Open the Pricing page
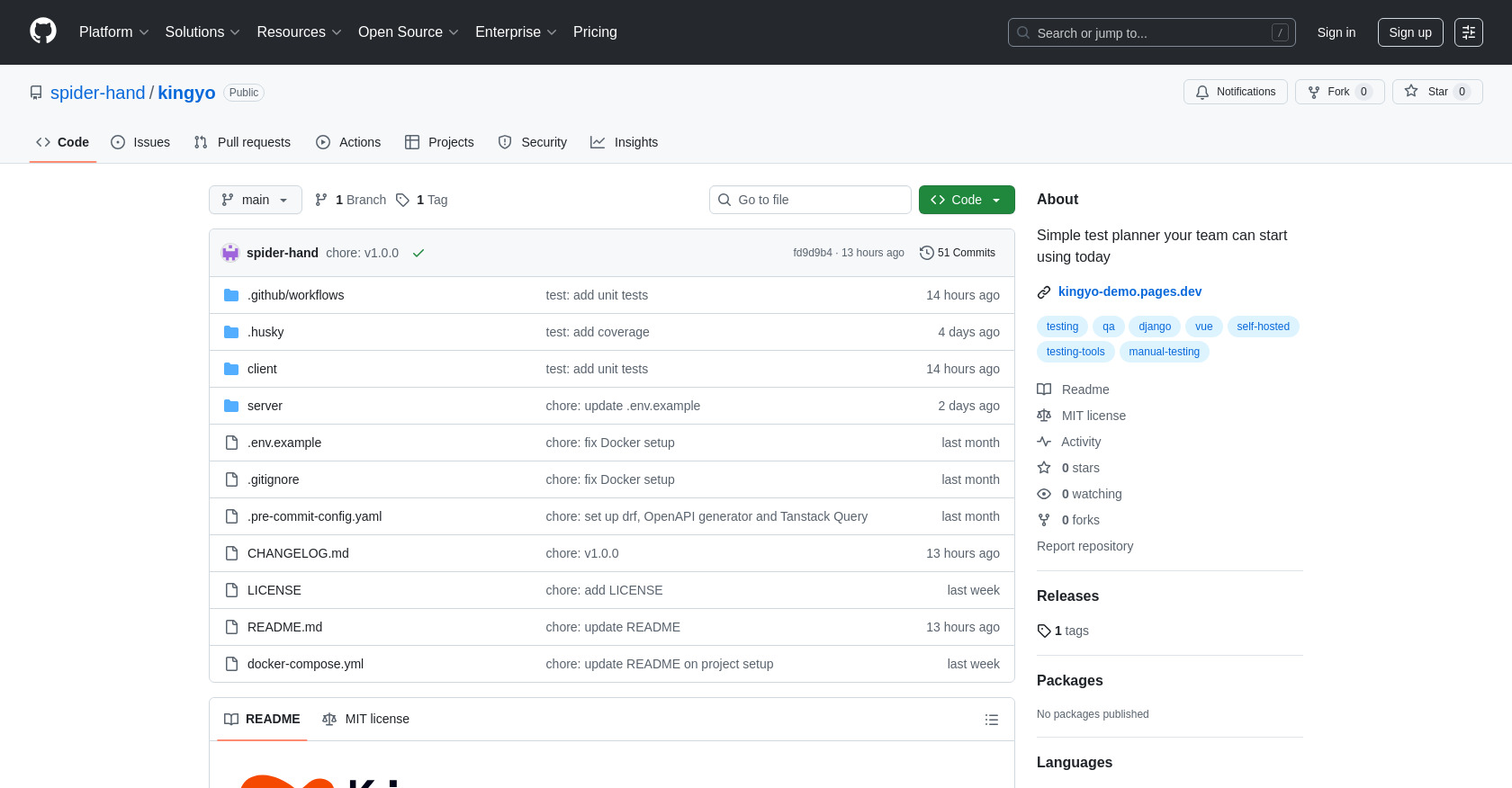The height and width of the screenshot is (788, 1512). [595, 32]
